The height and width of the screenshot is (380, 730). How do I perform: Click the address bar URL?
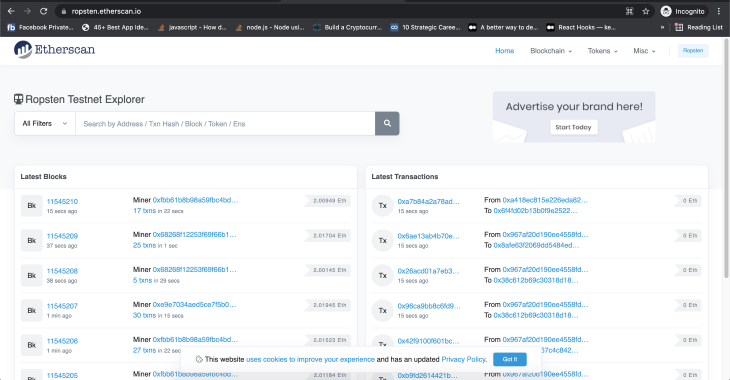point(106,11)
